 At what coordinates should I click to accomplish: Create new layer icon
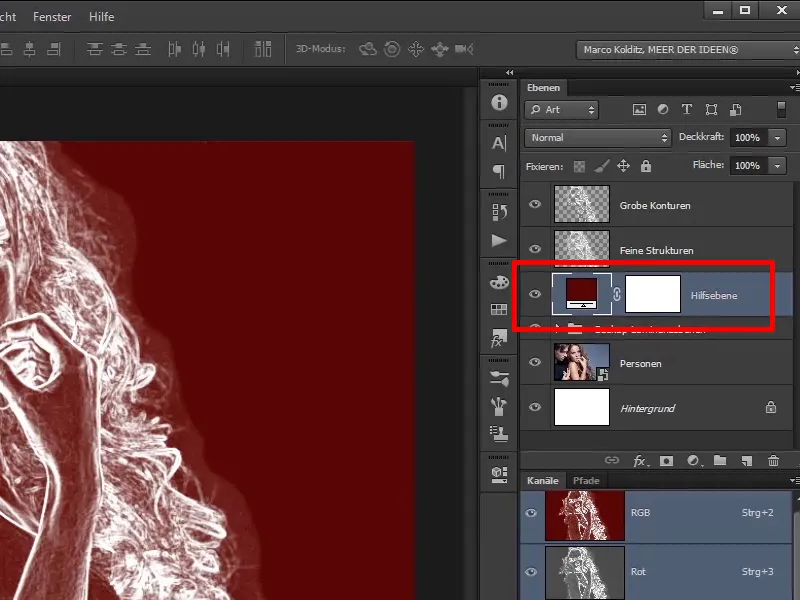tap(747, 461)
